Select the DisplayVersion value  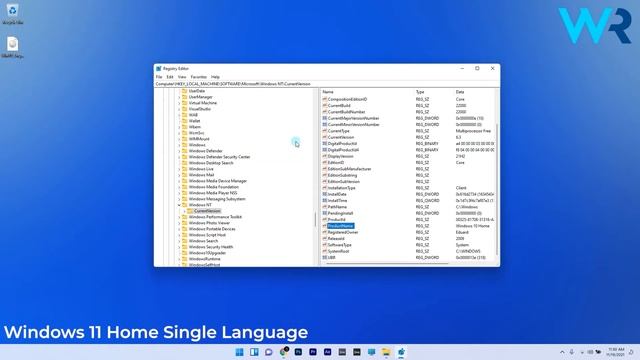[x=340, y=156]
